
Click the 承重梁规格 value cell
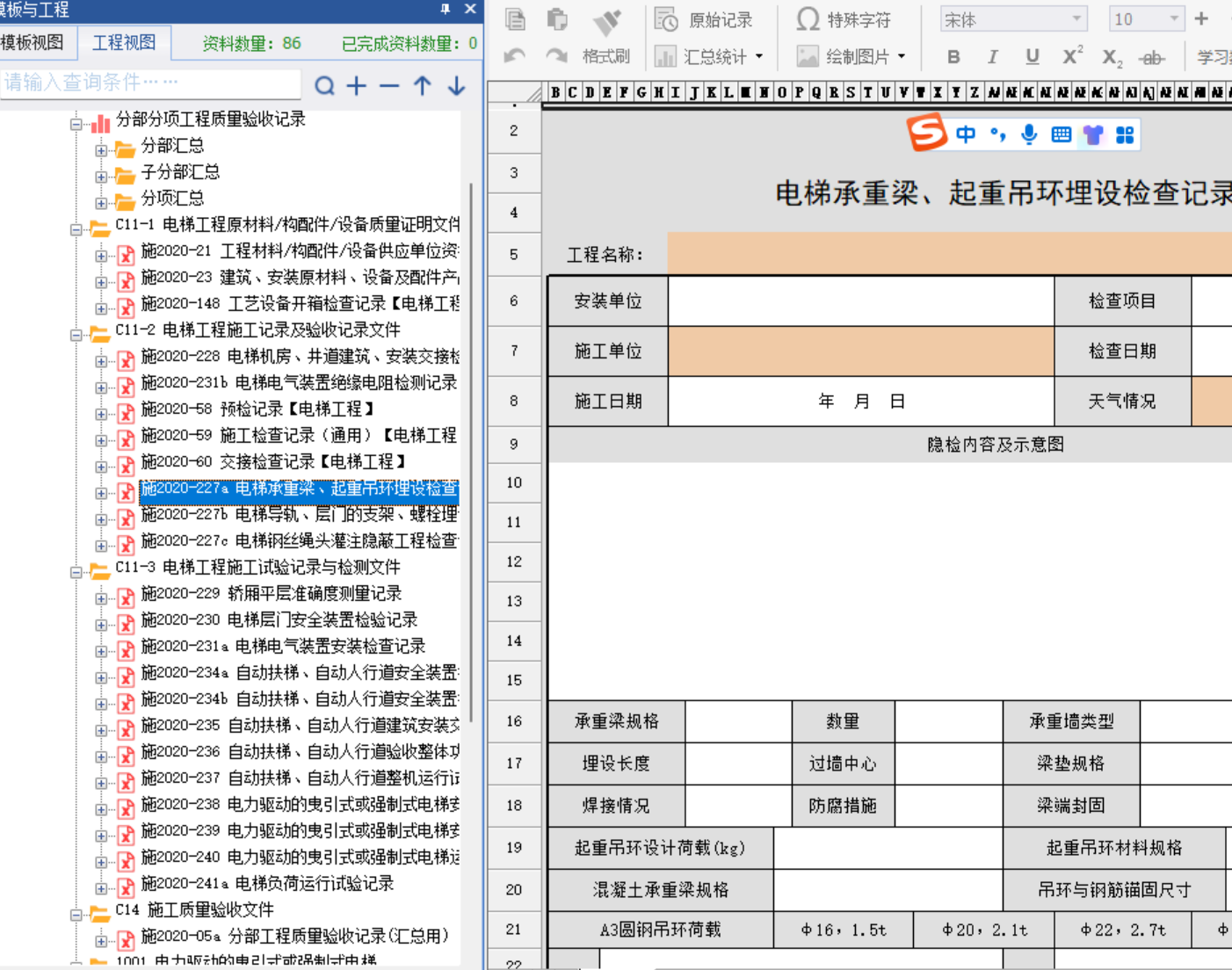[x=738, y=721]
